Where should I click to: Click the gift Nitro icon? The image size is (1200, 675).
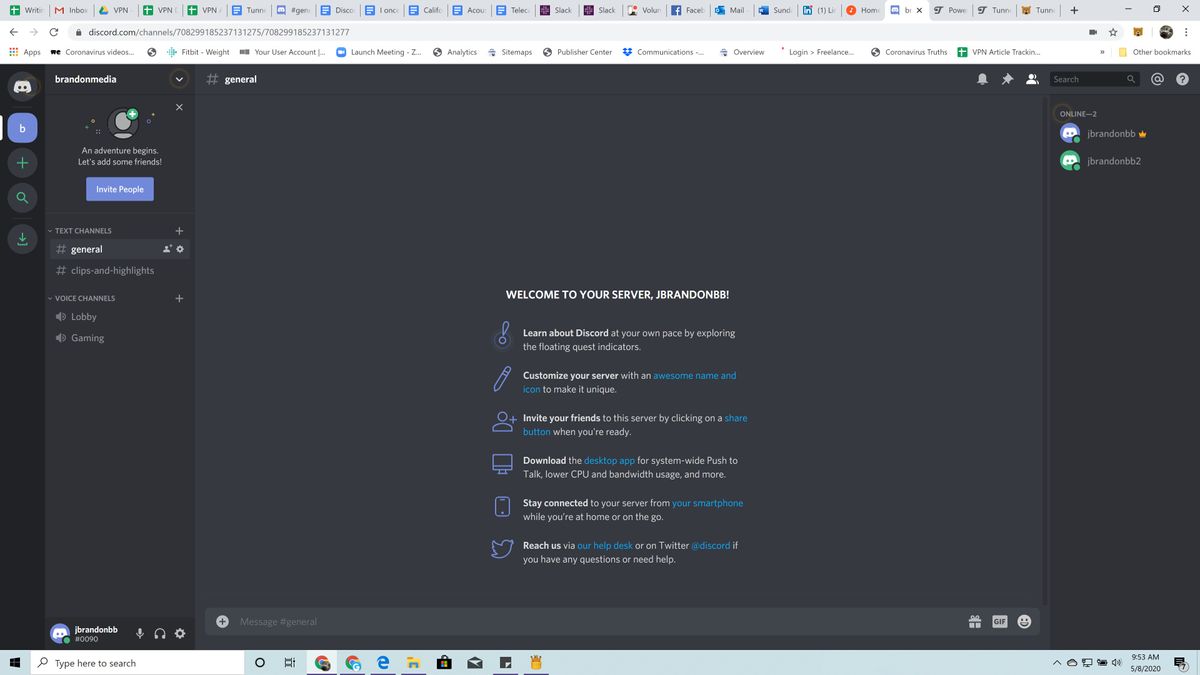974,621
